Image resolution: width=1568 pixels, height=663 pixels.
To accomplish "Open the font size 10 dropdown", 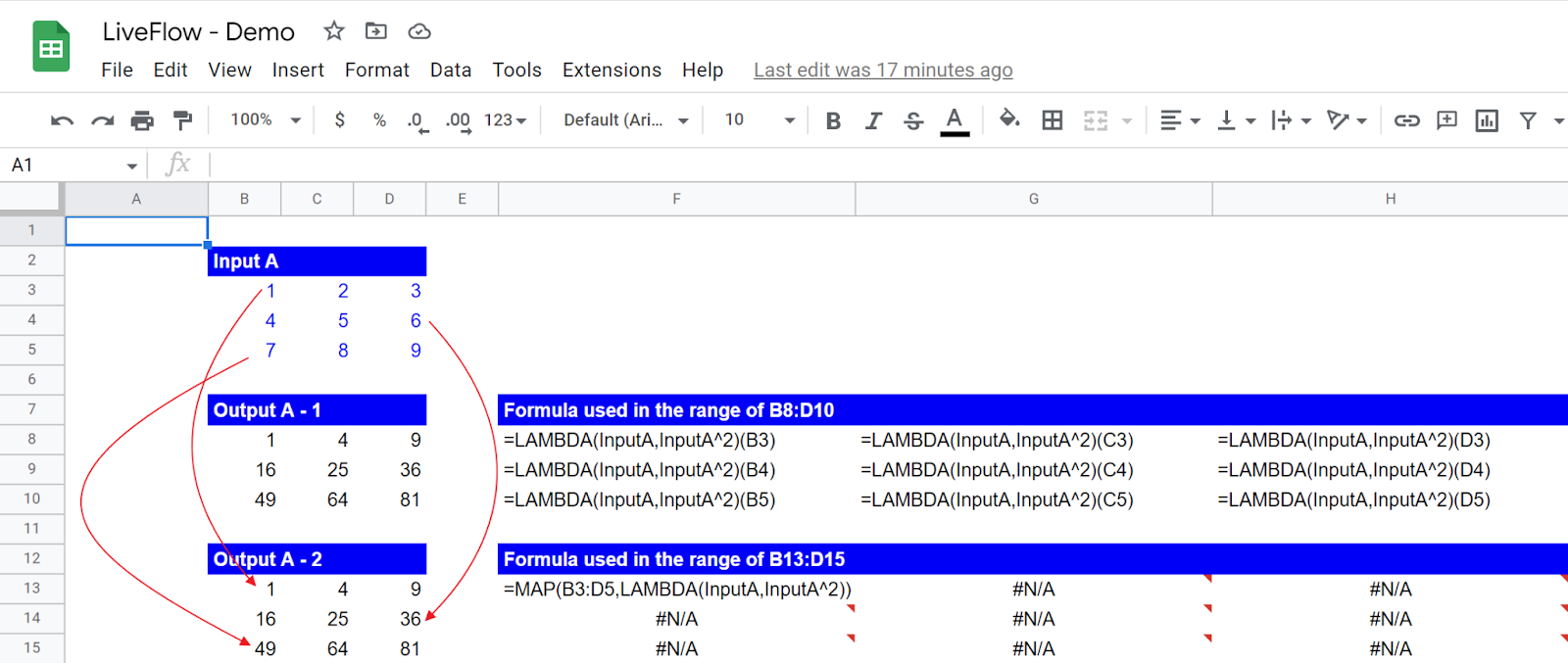I will point(759,119).
